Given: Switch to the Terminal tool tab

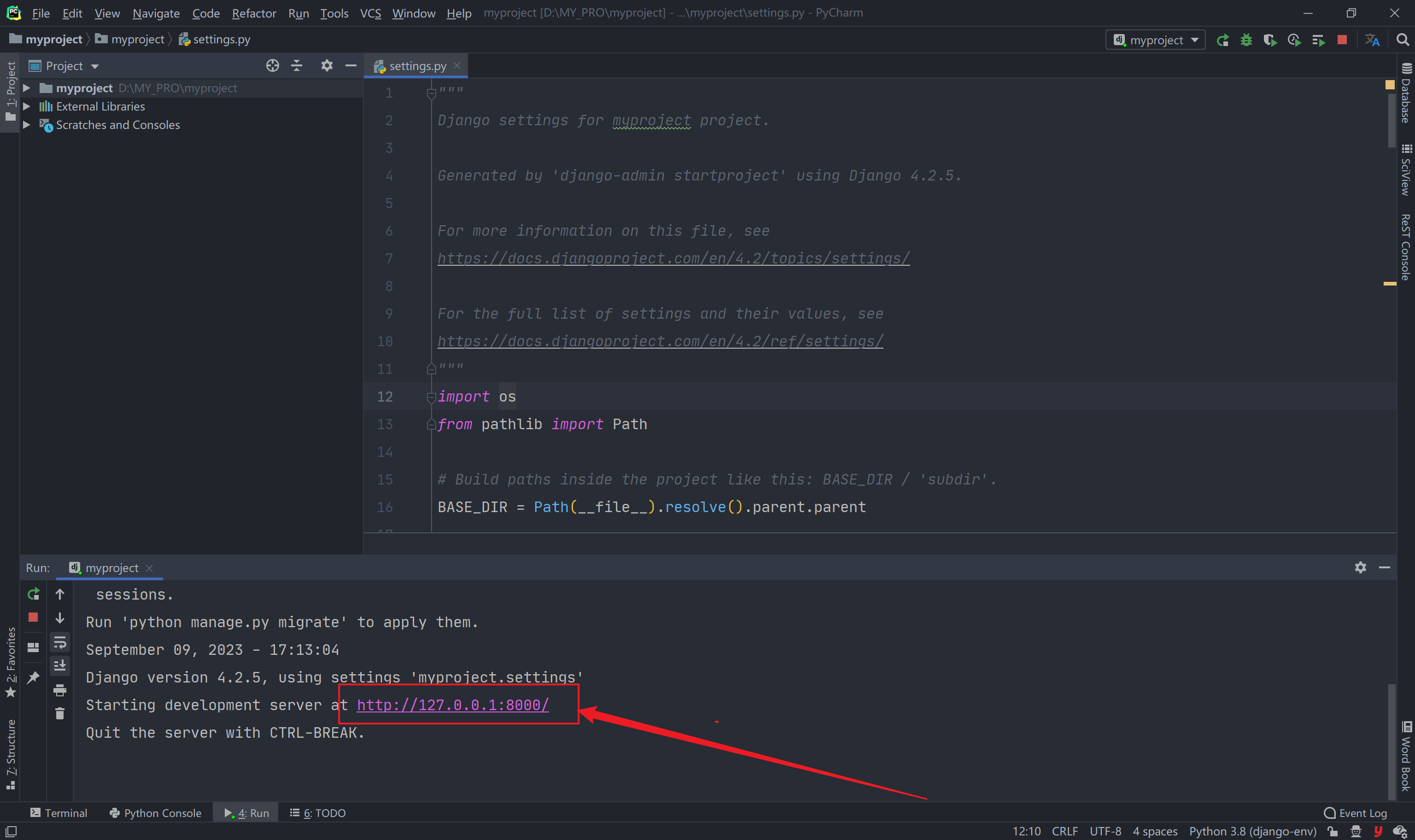Looking at the screenshot, I should [x=59, y=813].
